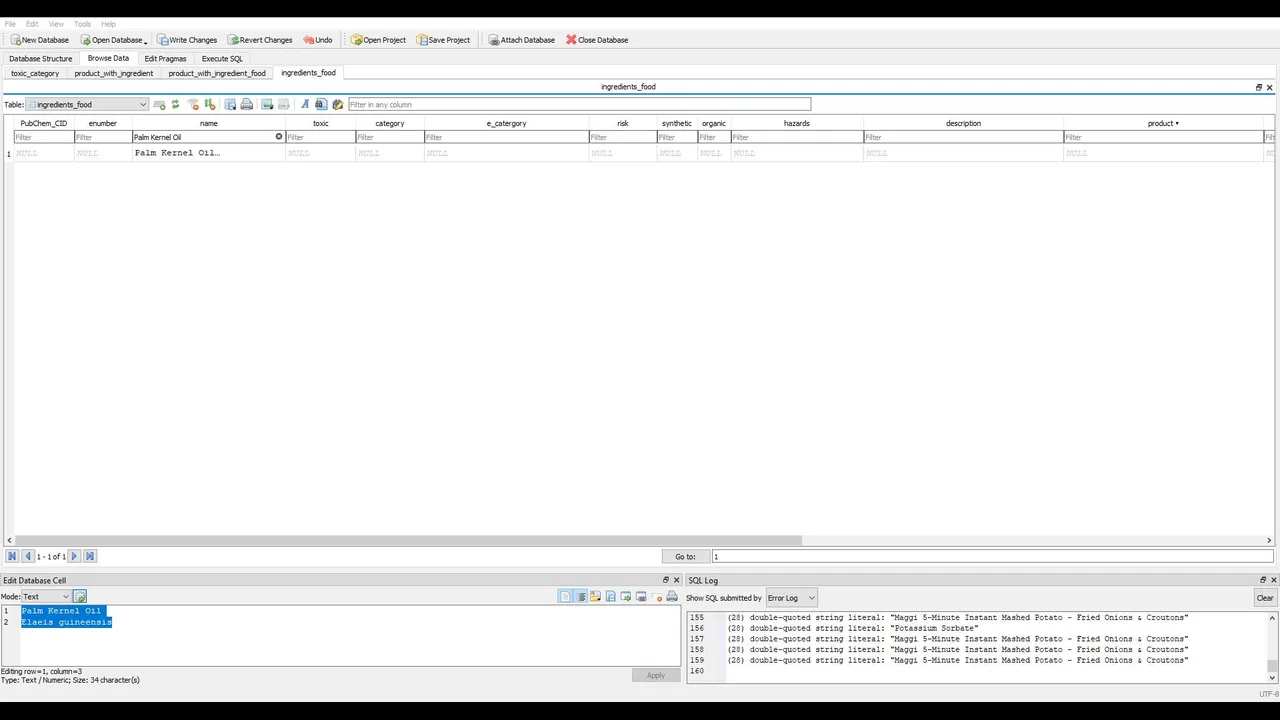Go to the first record in the table
Viewport: 1280px width, 720px height.
click(x=12, y=556)
